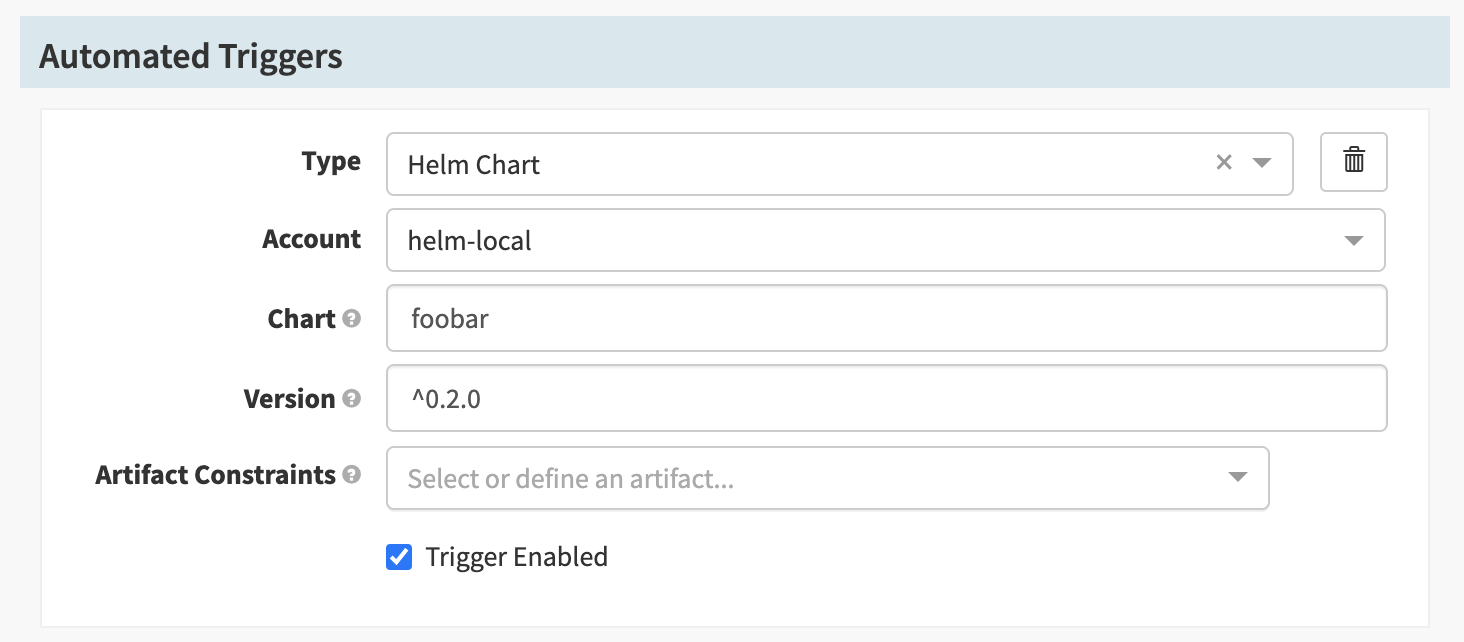Click the help icon next to Chart
The image size is (1464, 642).
(x=351, y=319)
